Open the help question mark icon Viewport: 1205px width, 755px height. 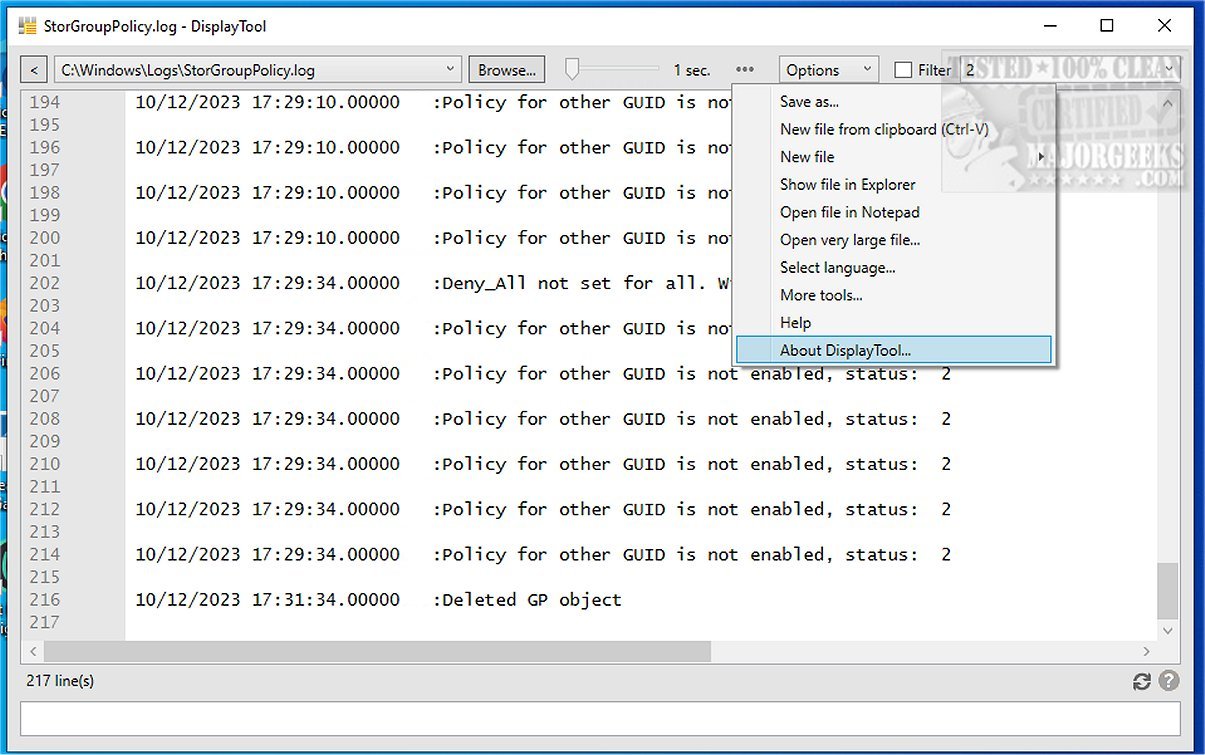pyautogui.click(x=1168, y=682)
